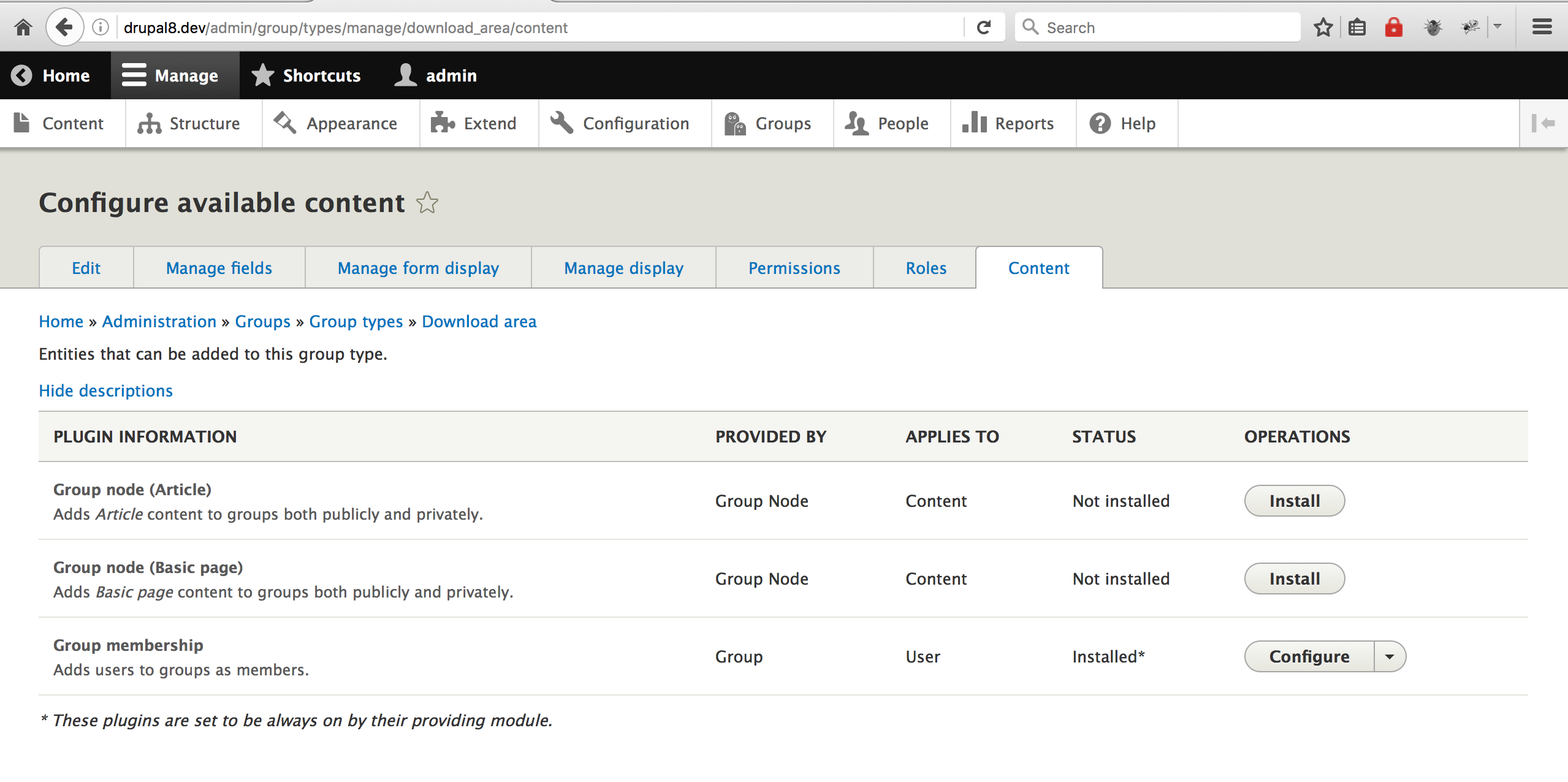Expand the Configure button dropdown arrow

pyautogui.click(x=1390, y=656)
